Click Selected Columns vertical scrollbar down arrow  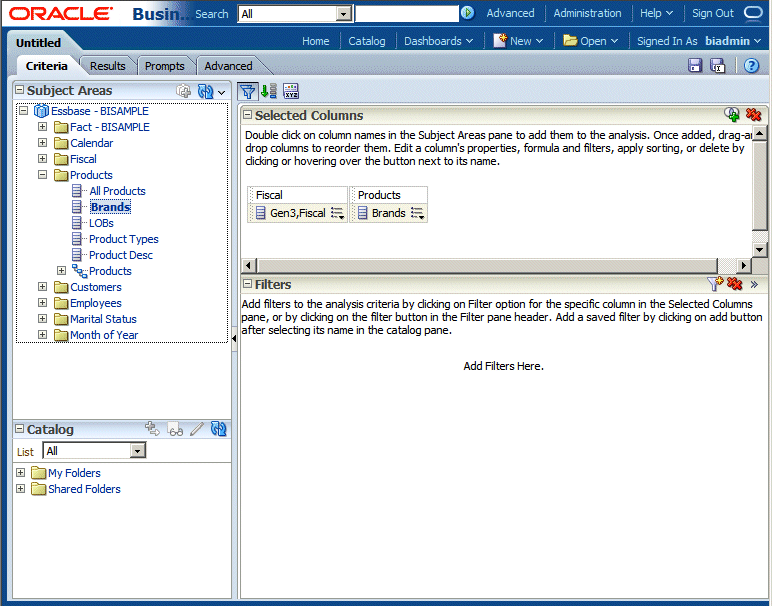coord(759,250)
